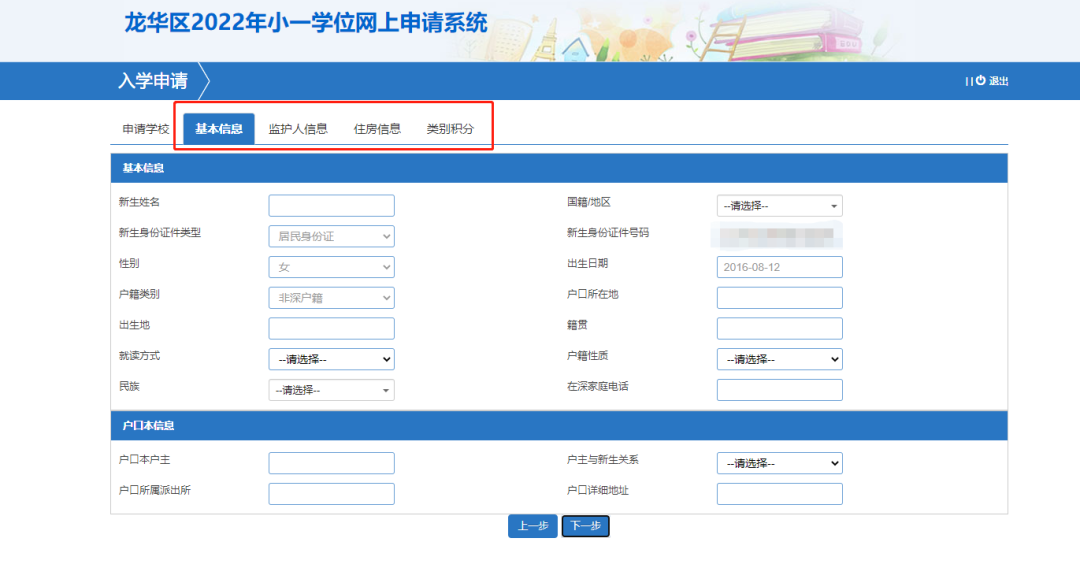
Task: Expand the 性别 selection dropdown
Action: [x=331, y=267]
